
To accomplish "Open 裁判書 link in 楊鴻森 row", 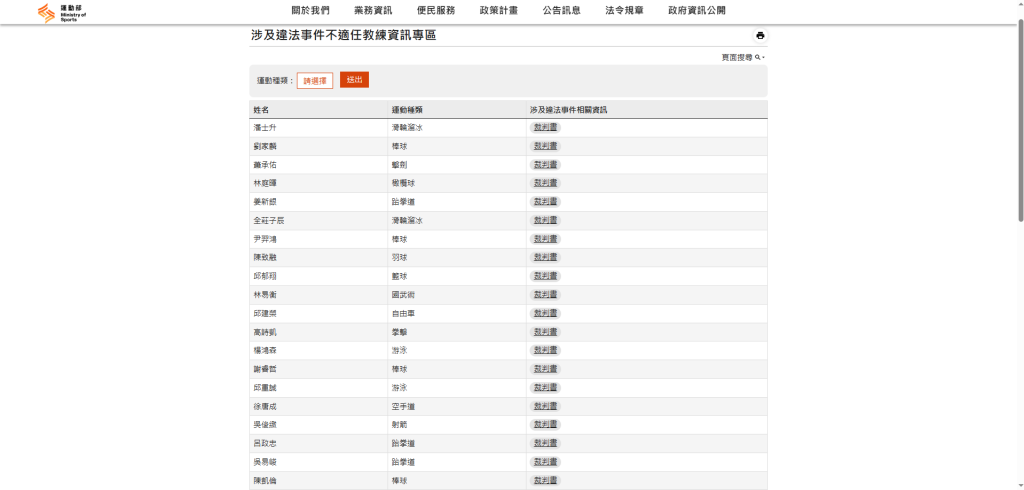I will click(x=545, y=350).
